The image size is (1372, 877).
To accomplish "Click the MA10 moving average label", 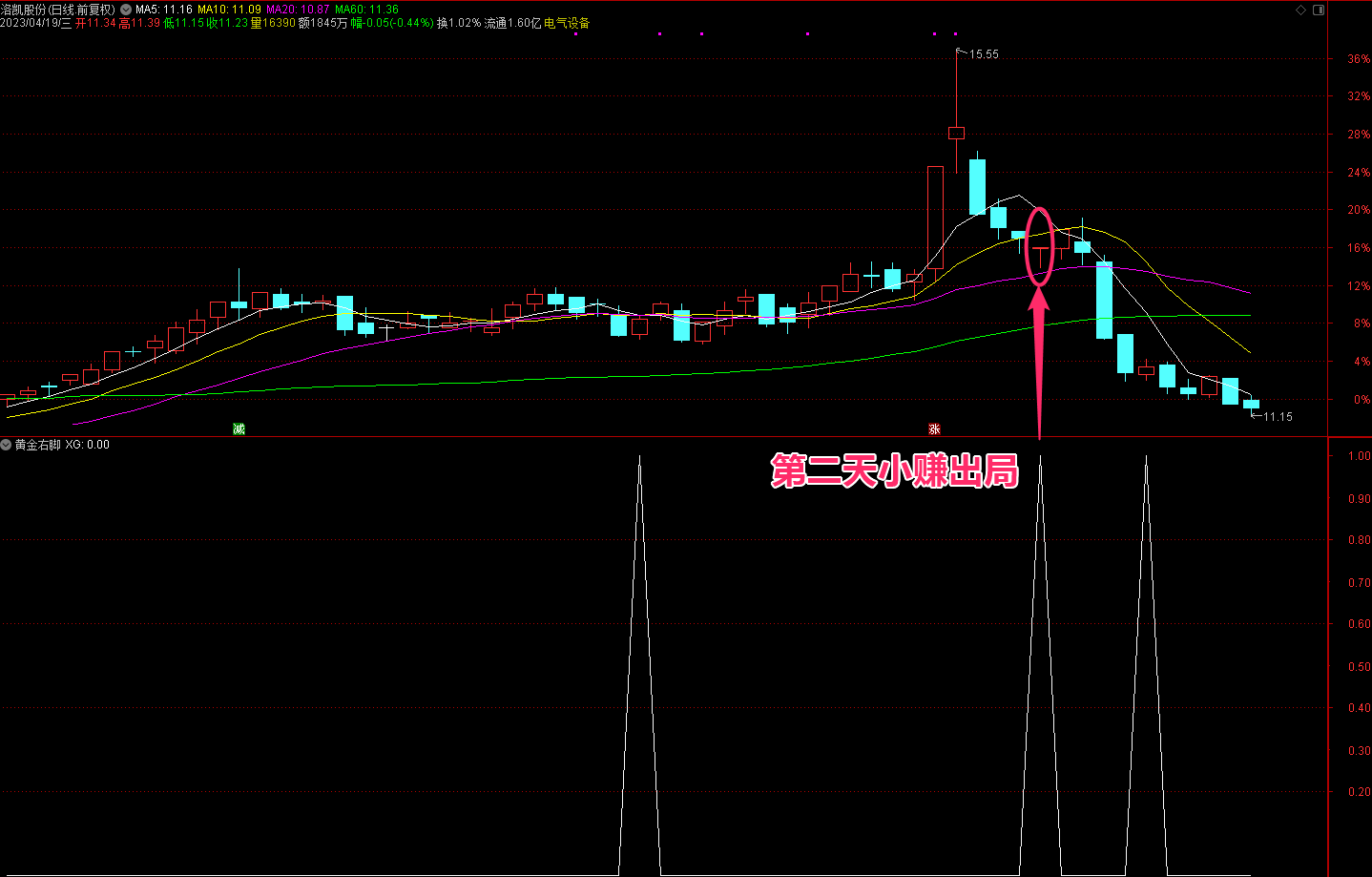I will 229,10.
